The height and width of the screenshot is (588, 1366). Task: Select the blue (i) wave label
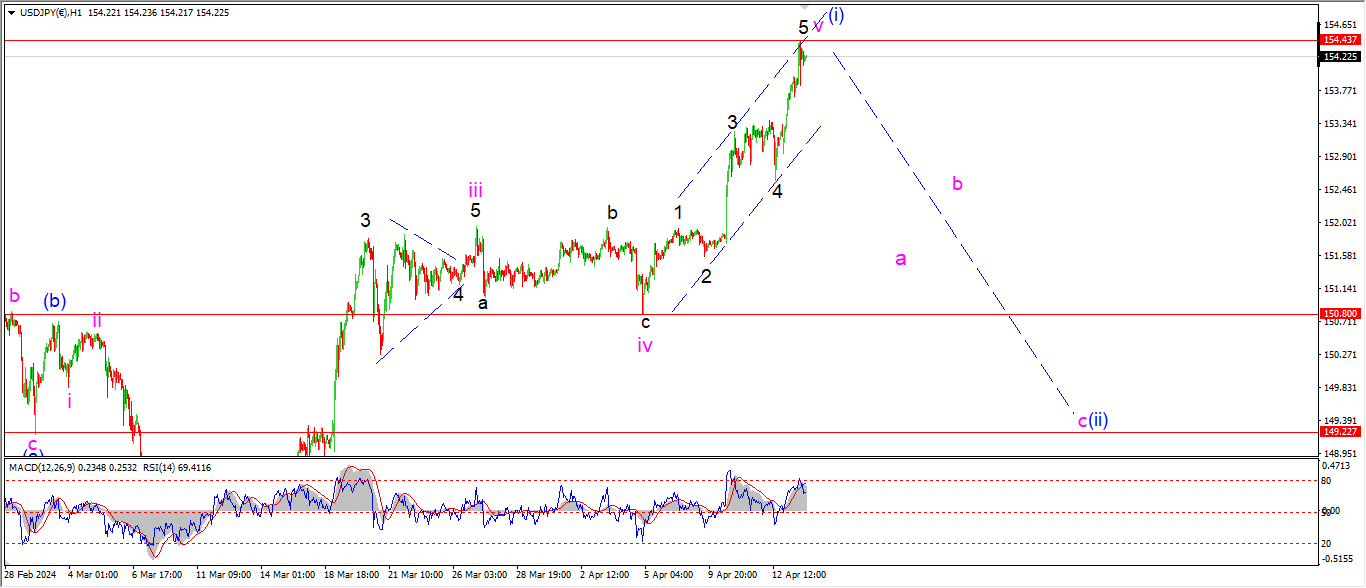click(836, 16)
